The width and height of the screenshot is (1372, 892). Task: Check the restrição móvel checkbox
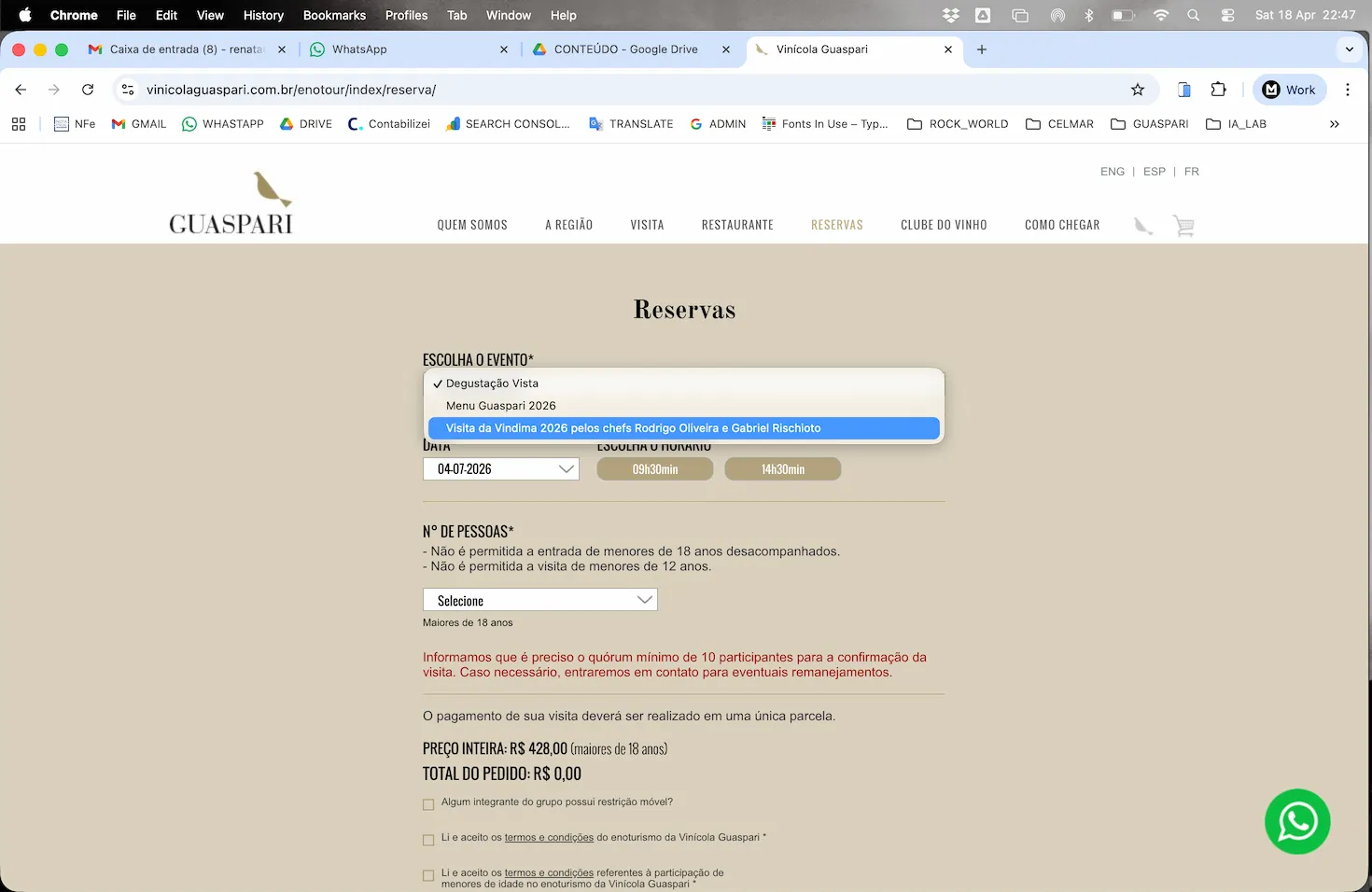pos(428,804)
